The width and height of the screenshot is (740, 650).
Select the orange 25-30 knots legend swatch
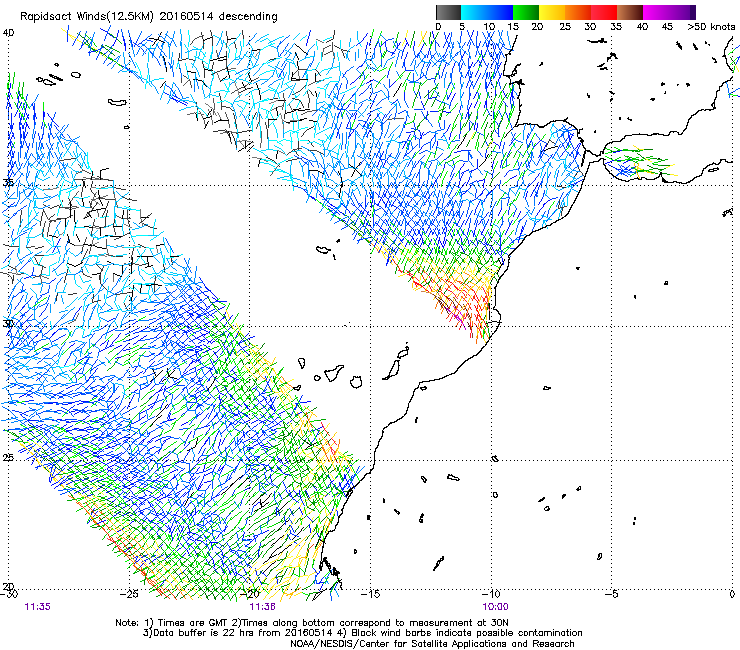click(x=578, y=12)
